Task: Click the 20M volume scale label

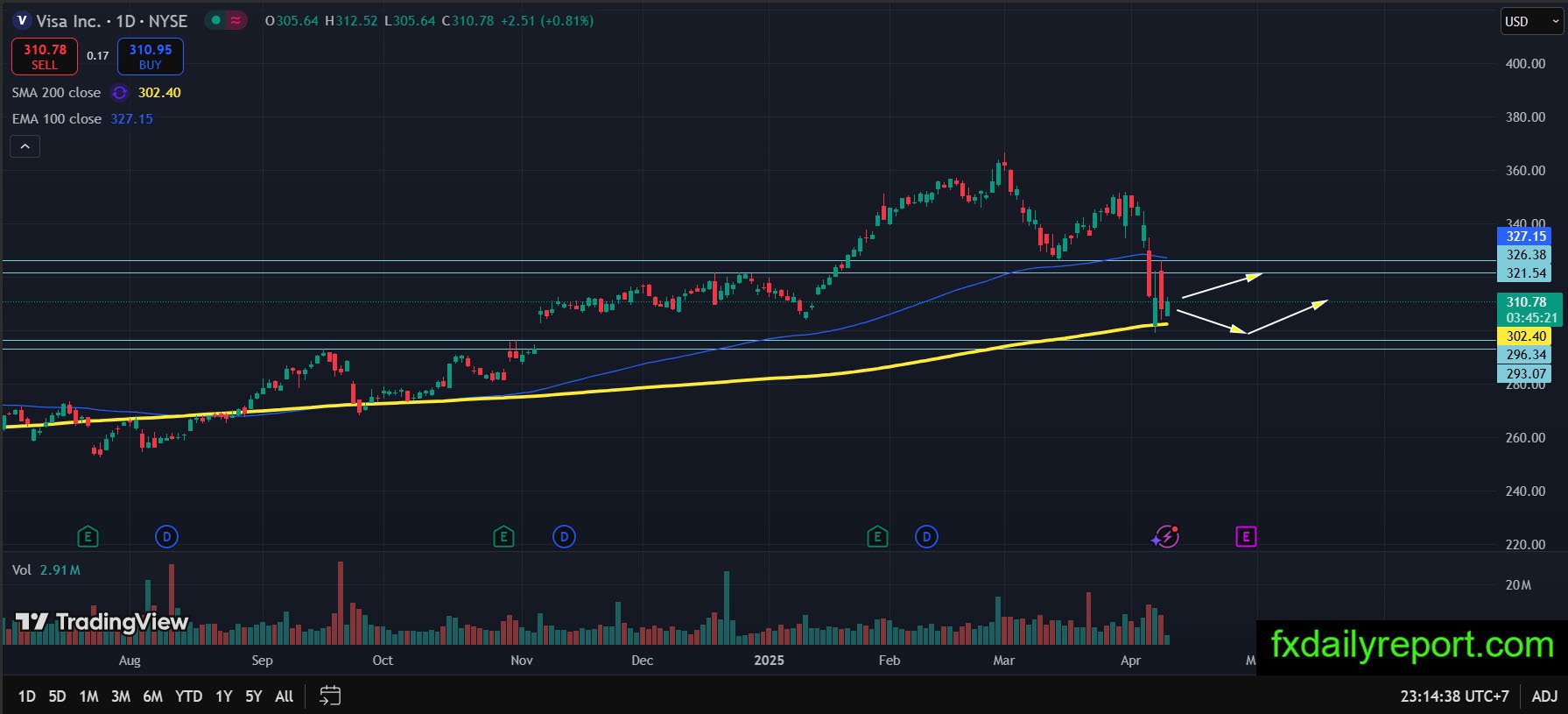Action: [1518, 585]
